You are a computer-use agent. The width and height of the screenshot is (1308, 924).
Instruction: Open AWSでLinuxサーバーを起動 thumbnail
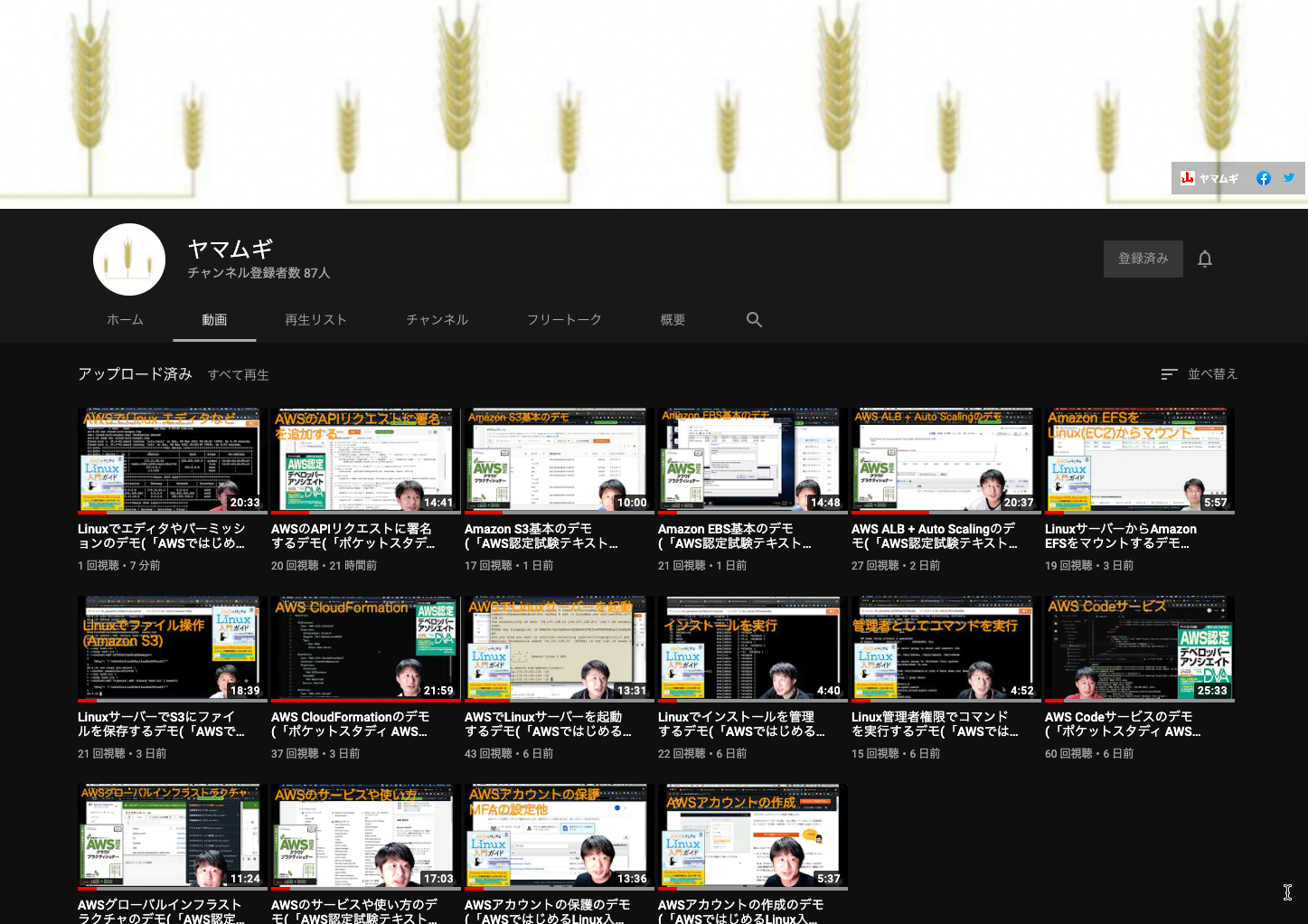(x=558, y=648)
